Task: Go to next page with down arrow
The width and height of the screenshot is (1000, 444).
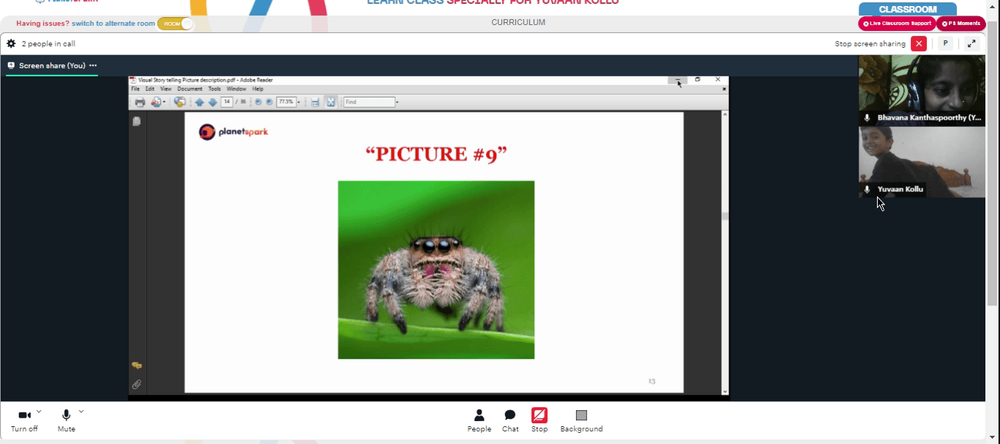Action: pos(213,102)
